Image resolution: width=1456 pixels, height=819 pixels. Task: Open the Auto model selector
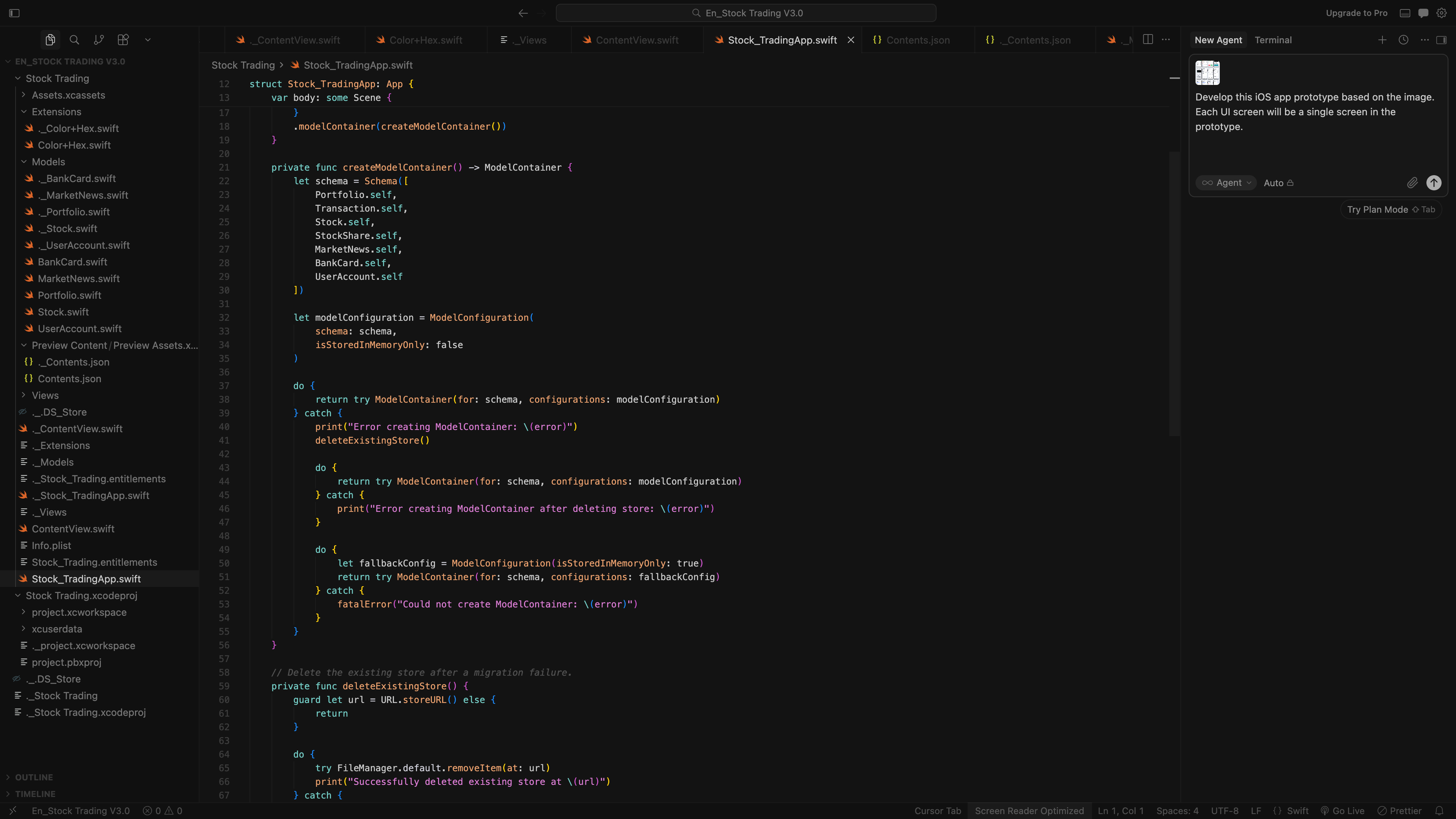pyautogui.click(x=1279, y=182)
